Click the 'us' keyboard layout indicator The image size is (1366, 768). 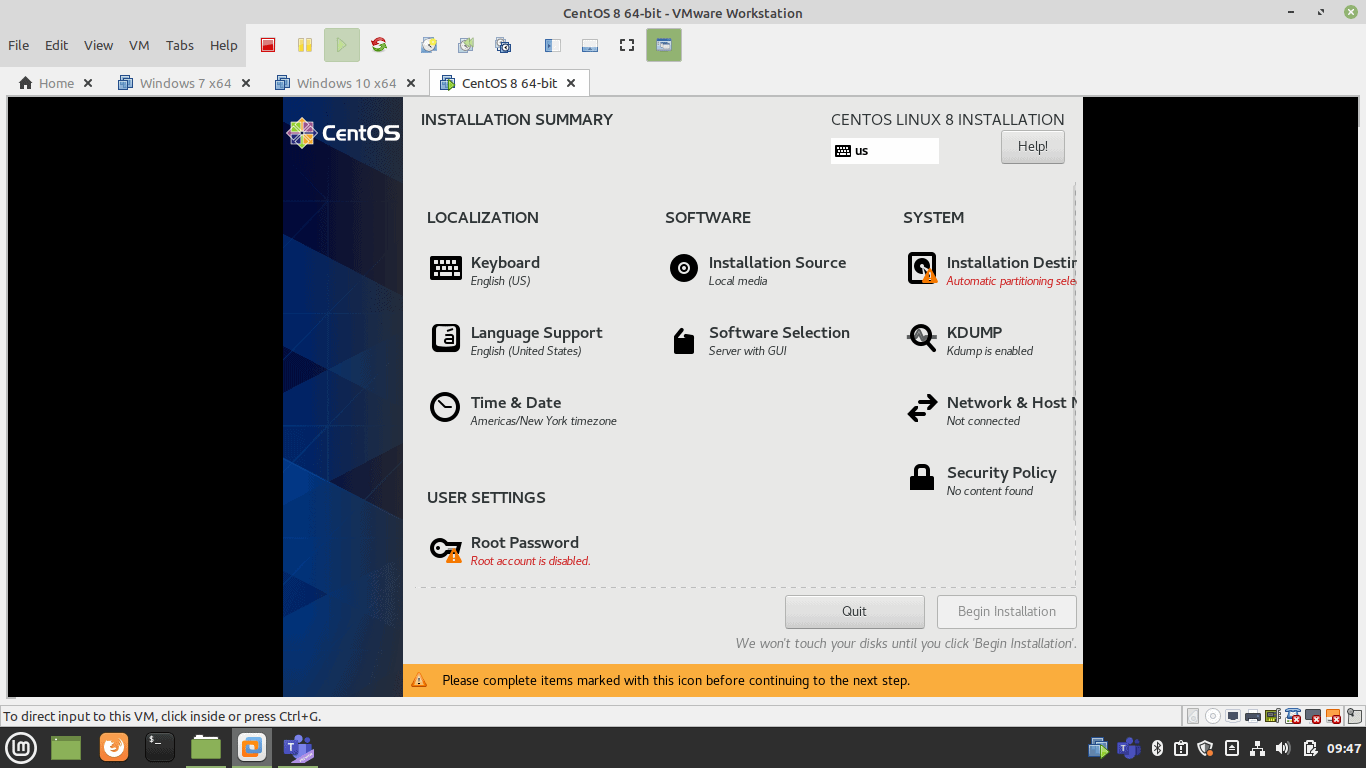coord(885,151)
